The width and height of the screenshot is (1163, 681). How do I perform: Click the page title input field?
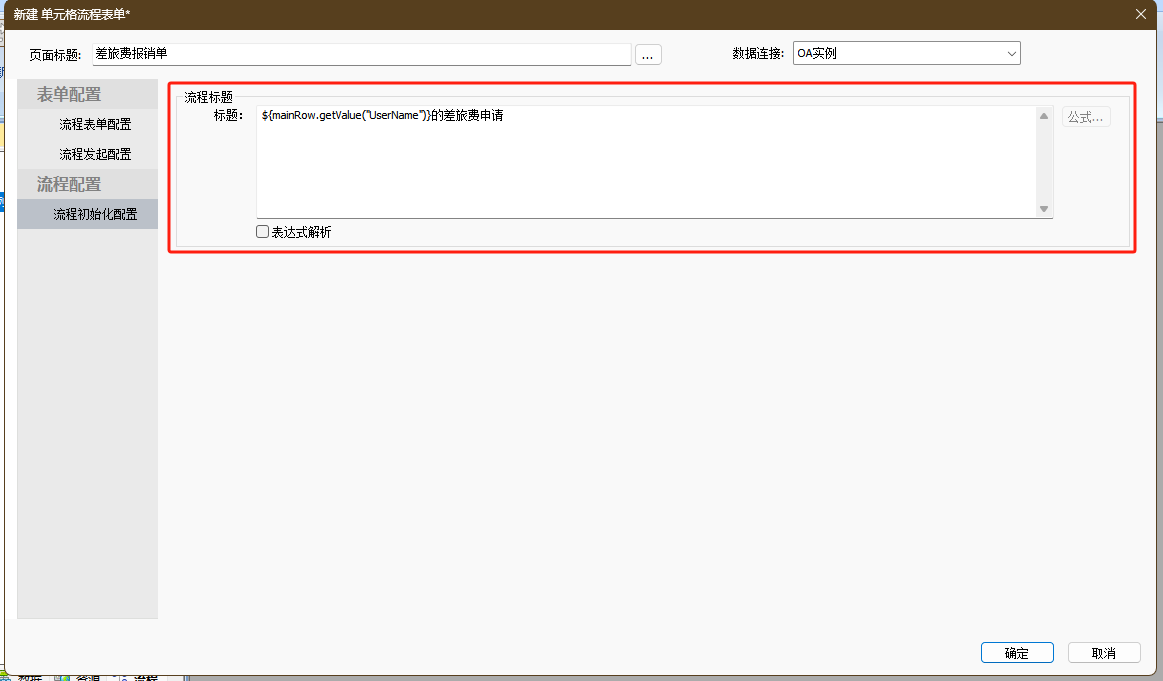point(362,54)
